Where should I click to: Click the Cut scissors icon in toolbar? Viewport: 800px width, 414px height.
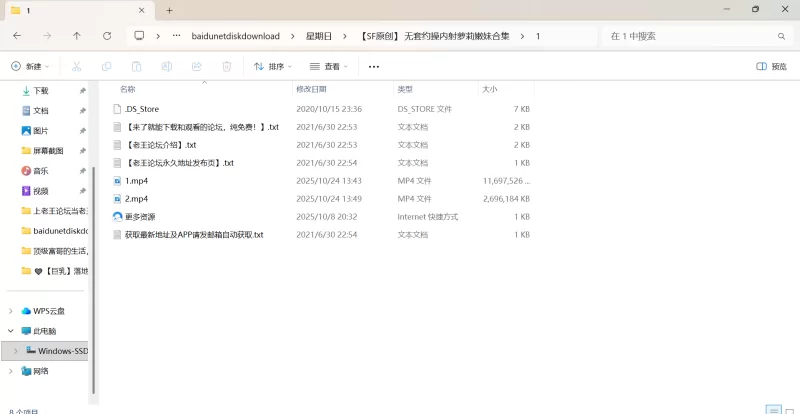coord(76,66)
